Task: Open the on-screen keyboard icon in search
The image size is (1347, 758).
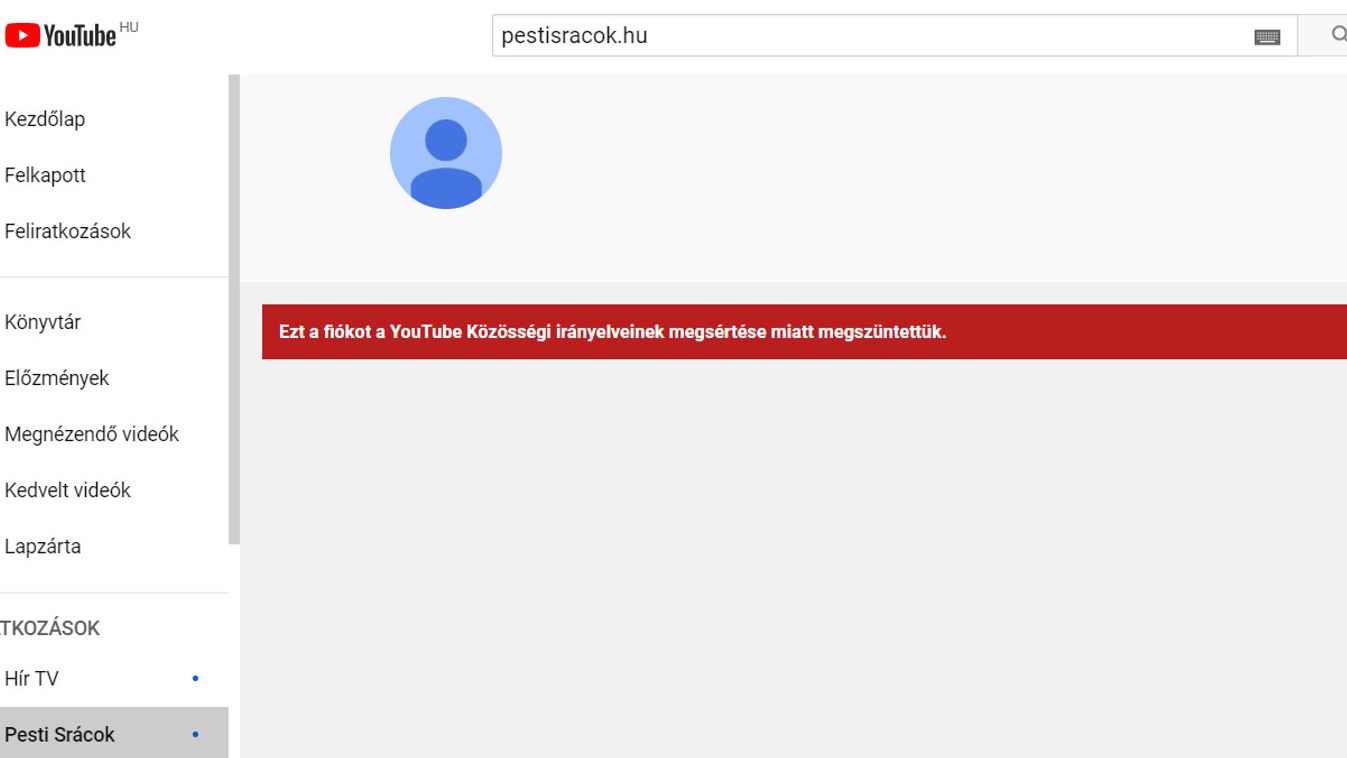Action: [1267, 37]
